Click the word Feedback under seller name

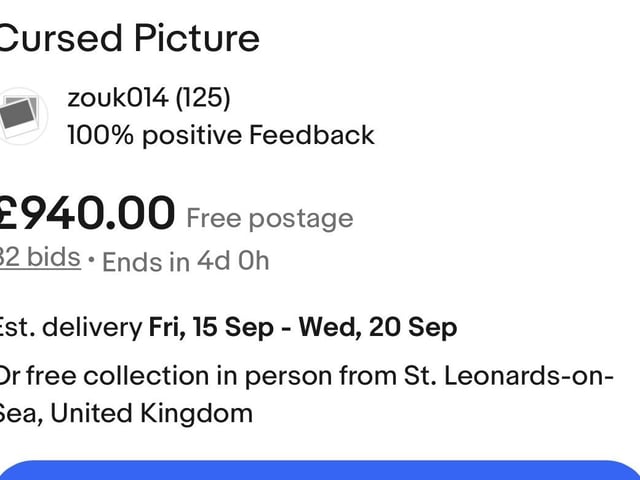point(312,135)
